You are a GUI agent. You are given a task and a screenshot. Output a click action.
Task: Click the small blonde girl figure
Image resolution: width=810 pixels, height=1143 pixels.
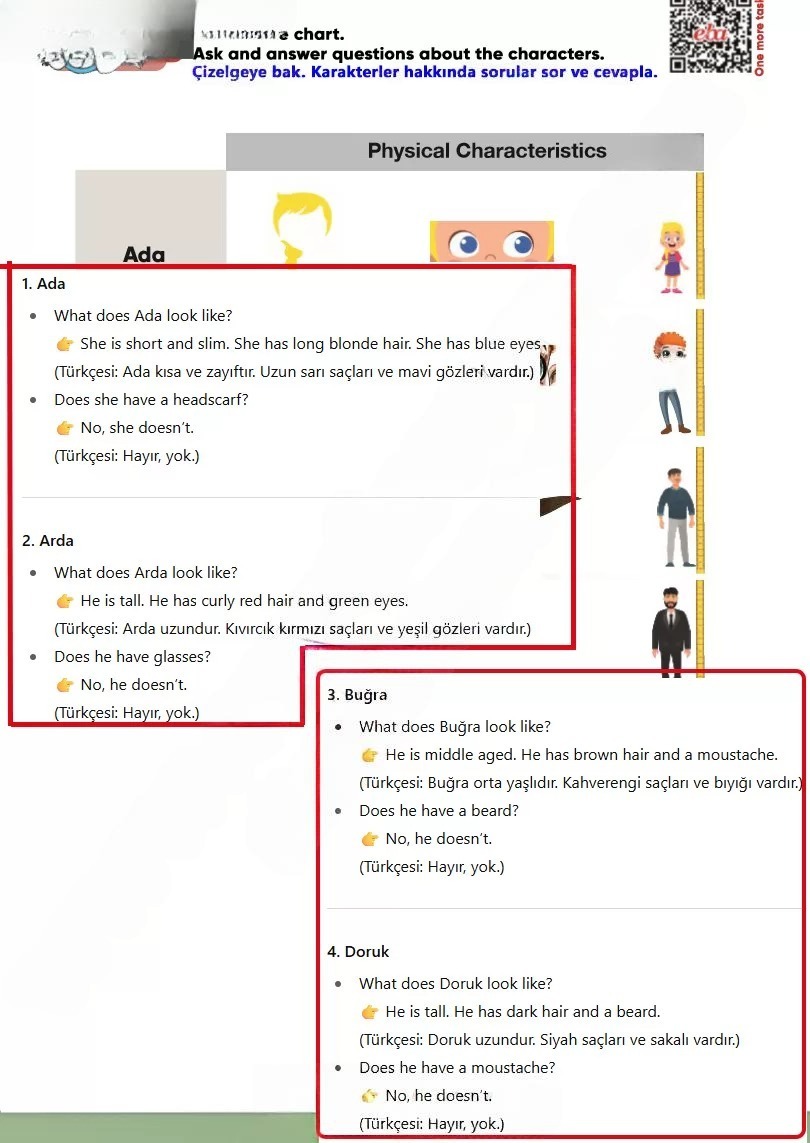671,258
